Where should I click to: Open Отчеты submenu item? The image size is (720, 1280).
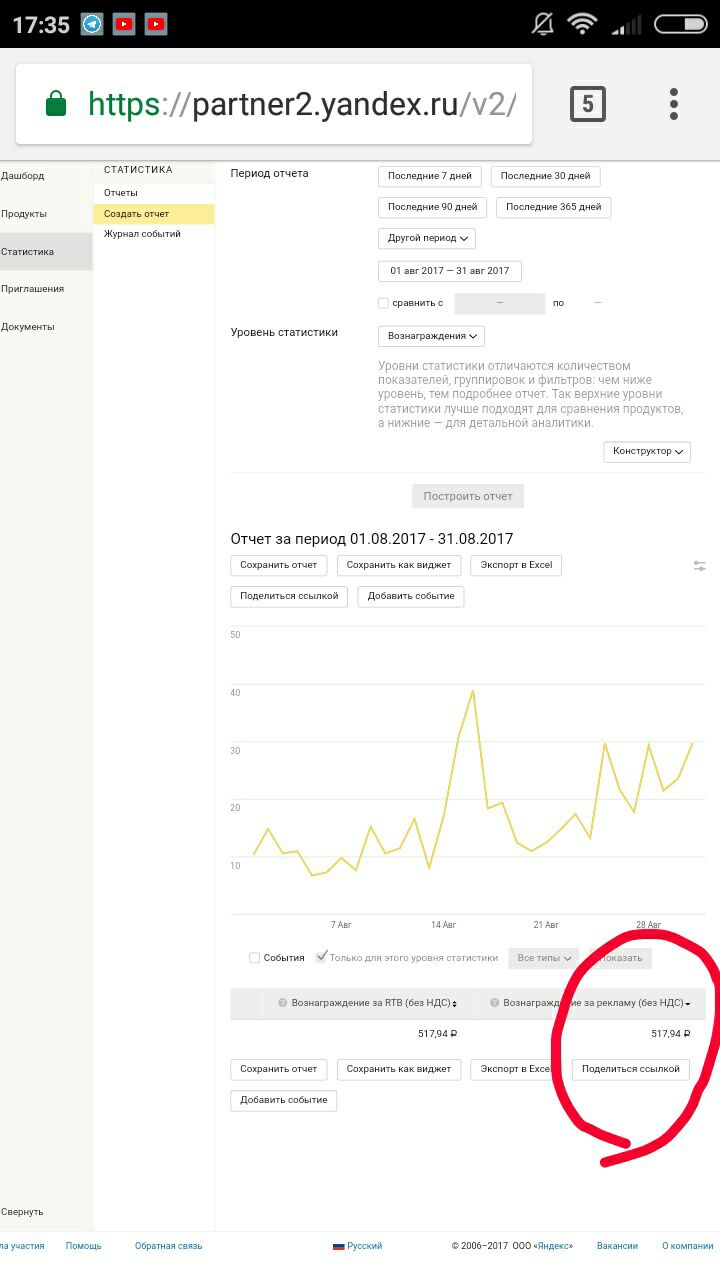(121, 193)
